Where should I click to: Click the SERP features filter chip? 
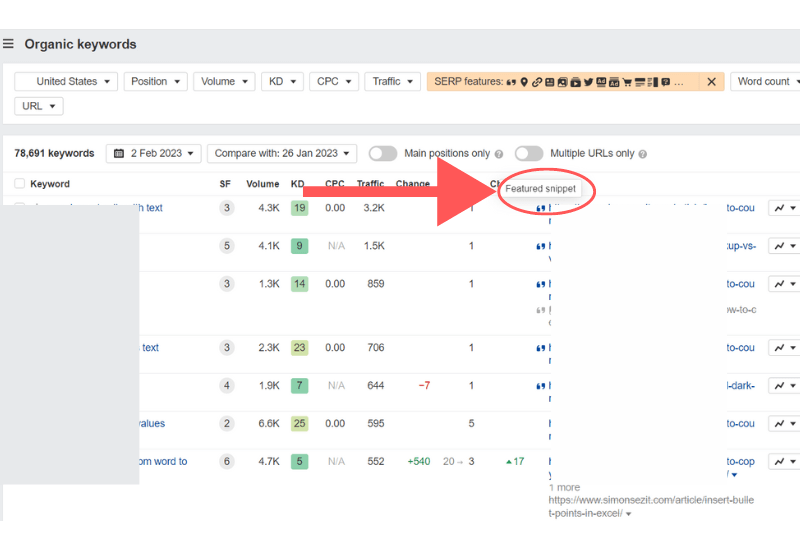pyautogui.click(x=560, y=82)
